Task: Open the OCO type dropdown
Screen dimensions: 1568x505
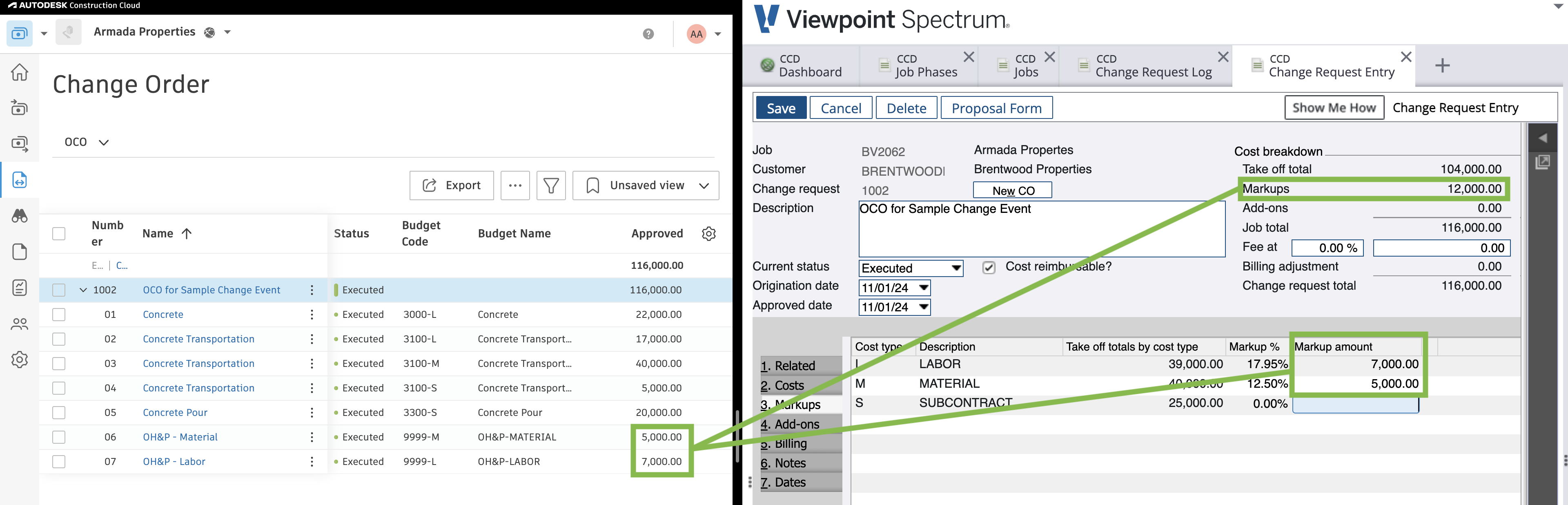Action: [x=87, y=142]
